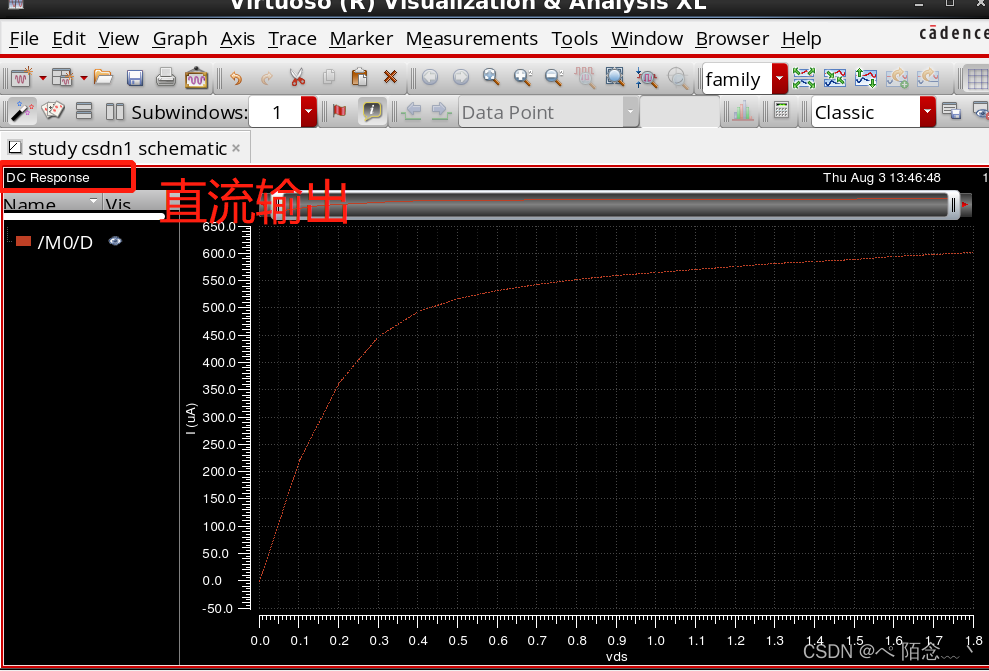Image resolution: width=989 pixels, height=671 pixels.
Task: Go to previous zoom view
Action: 430,78
